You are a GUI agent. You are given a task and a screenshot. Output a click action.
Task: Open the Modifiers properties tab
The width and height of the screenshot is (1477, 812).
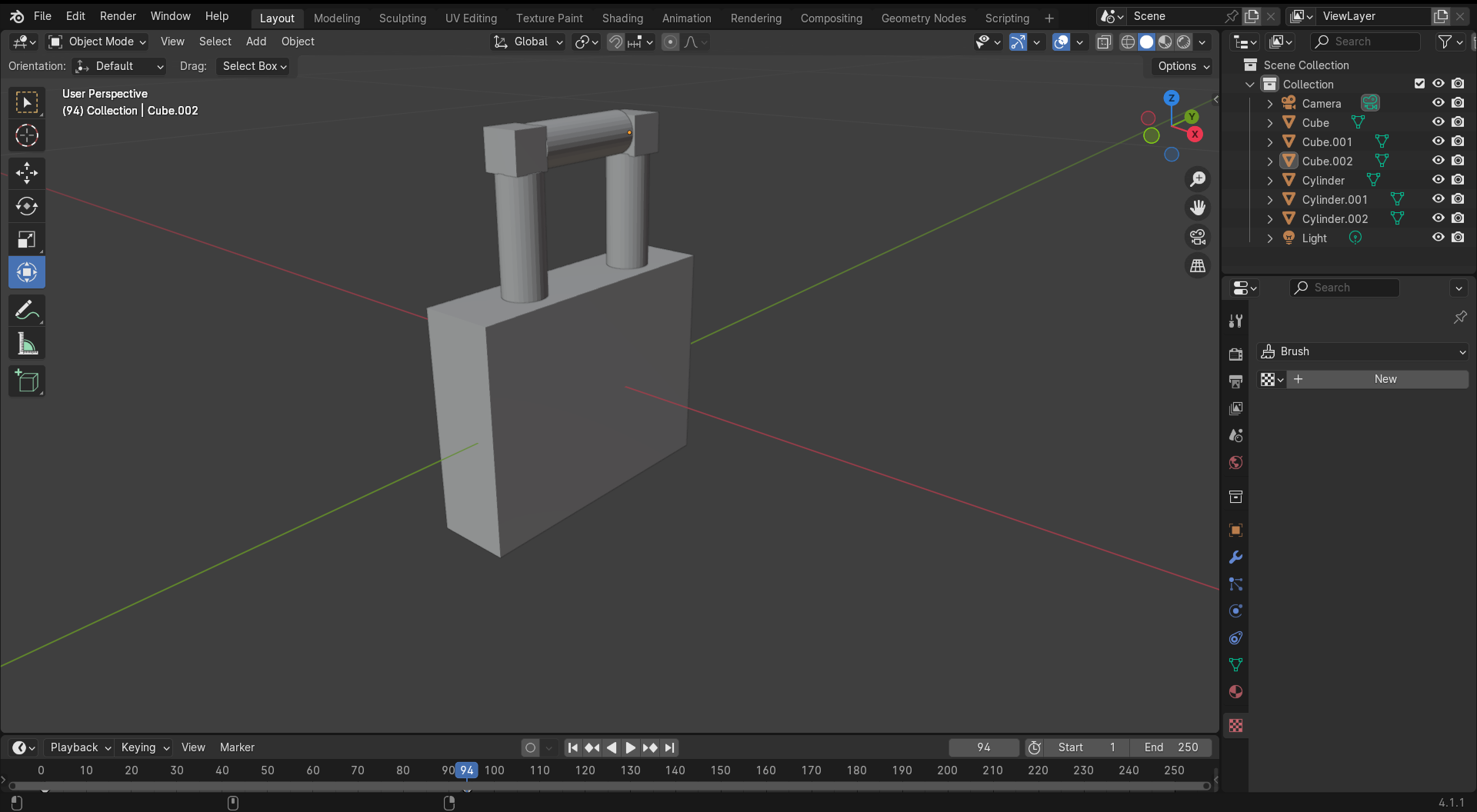point(1235,557)
